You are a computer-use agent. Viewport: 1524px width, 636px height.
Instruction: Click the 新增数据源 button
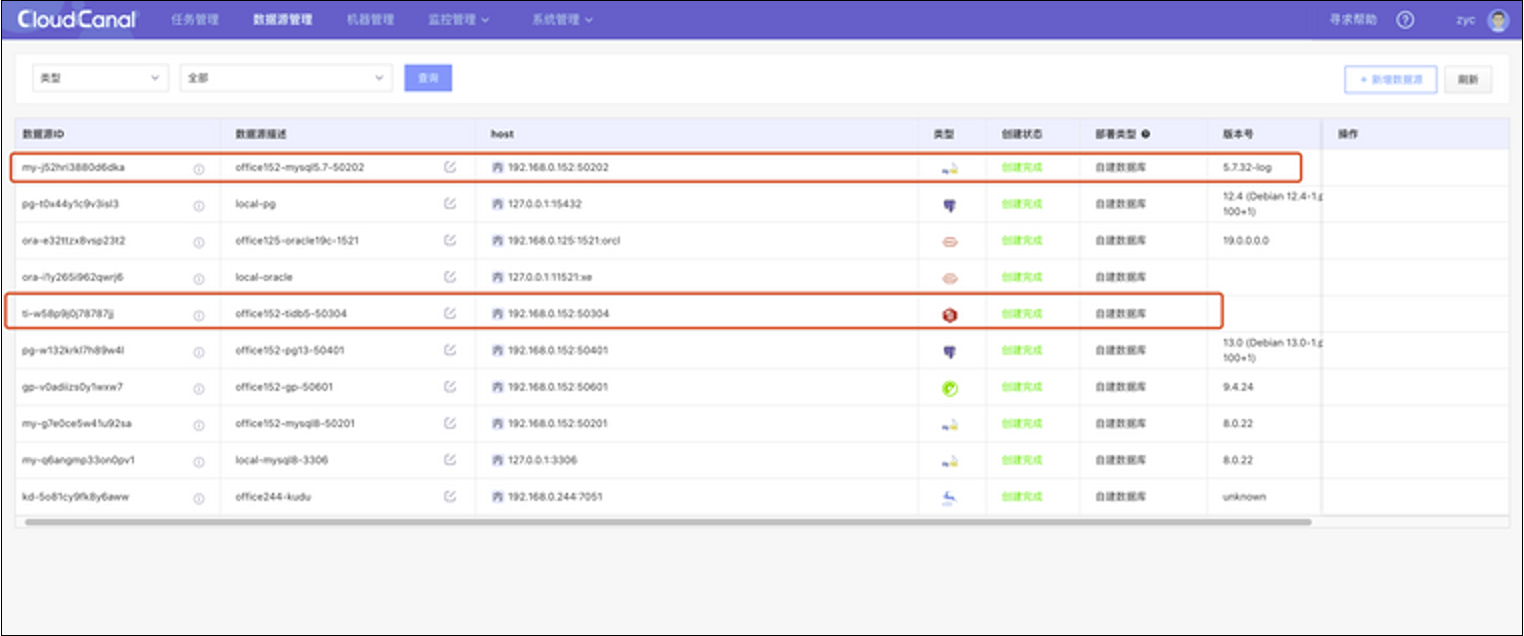click(1390, 80)
